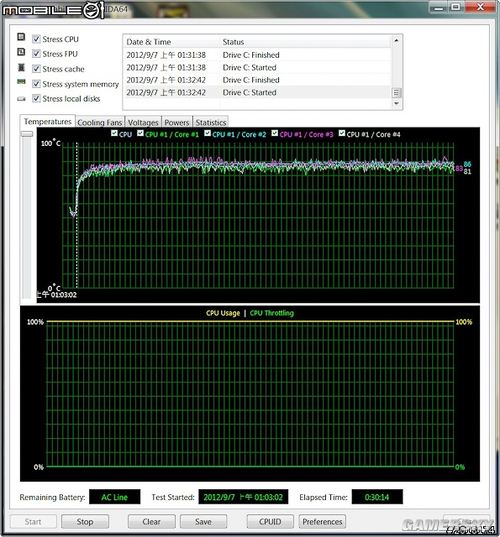Open the Statistics tab

[x=211, y=122]
